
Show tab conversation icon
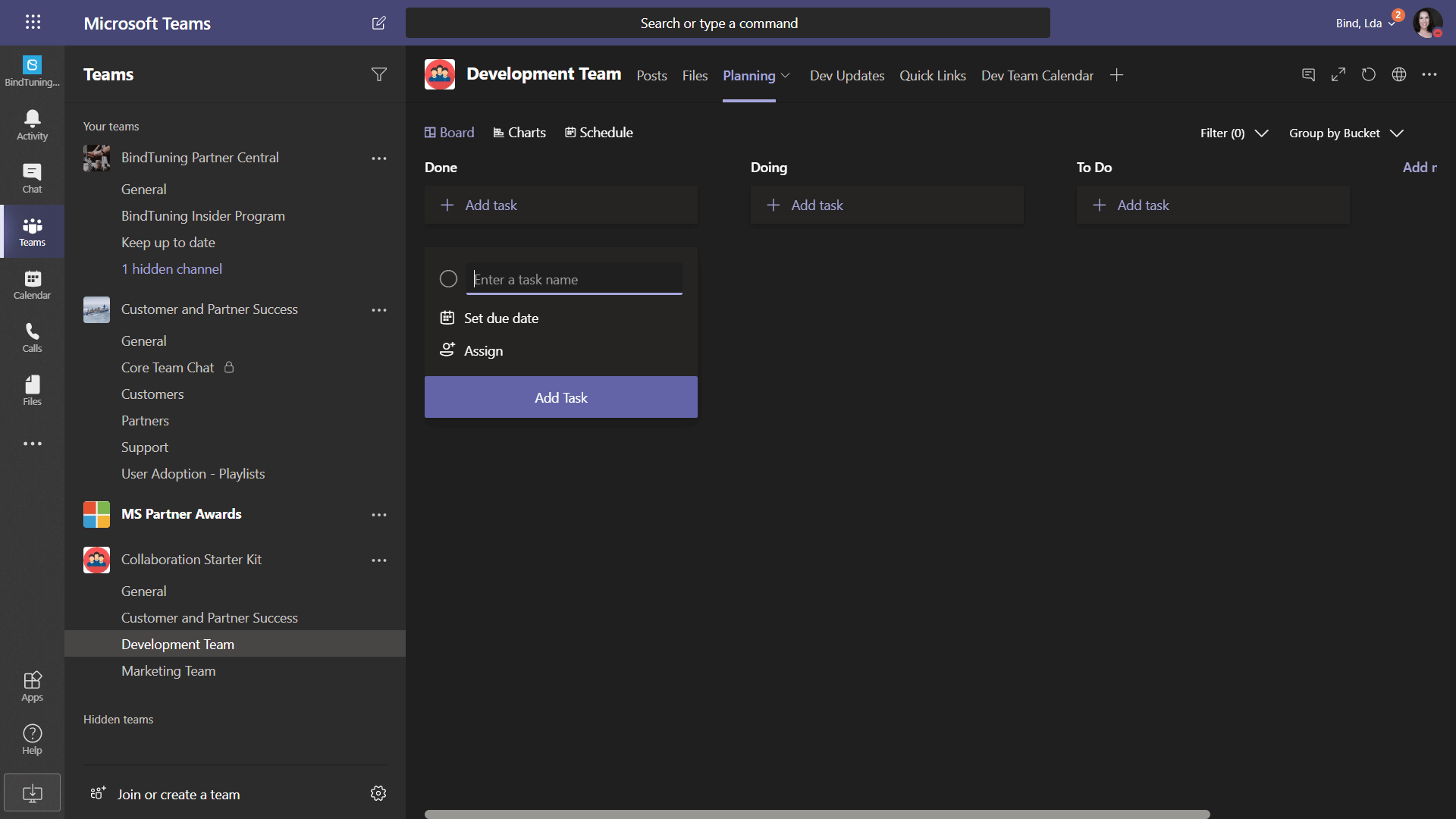(1308, 74)
